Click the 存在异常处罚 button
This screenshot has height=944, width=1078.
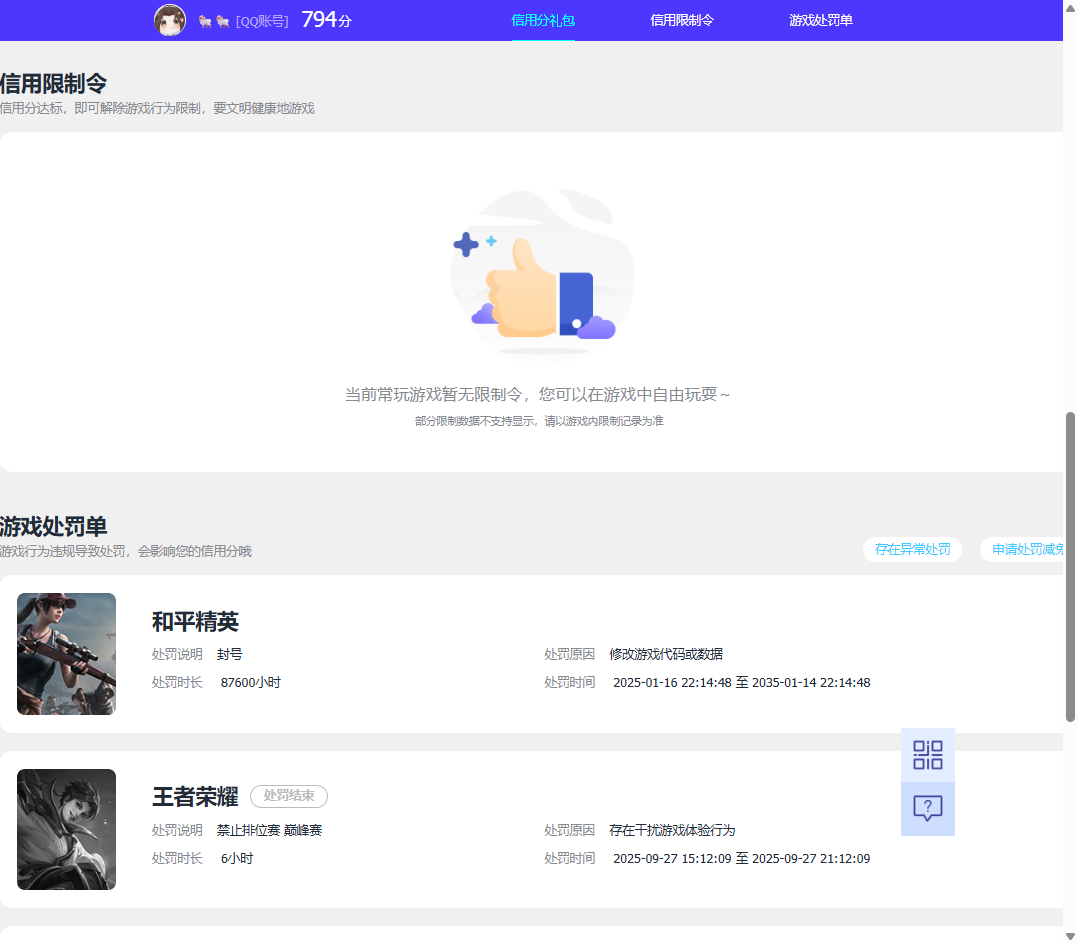tap(912, 549)
